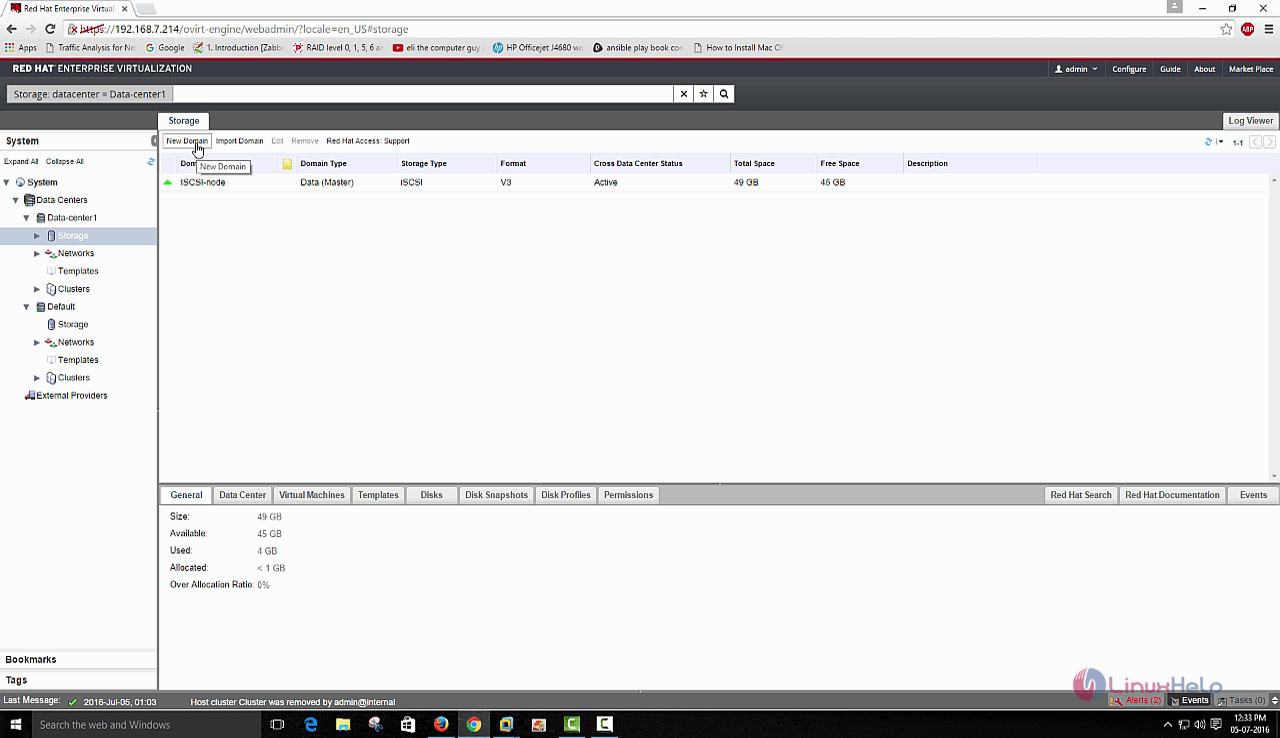Collapse the Default data center arrow
The image size is (1280, 738).
(26, 307)
